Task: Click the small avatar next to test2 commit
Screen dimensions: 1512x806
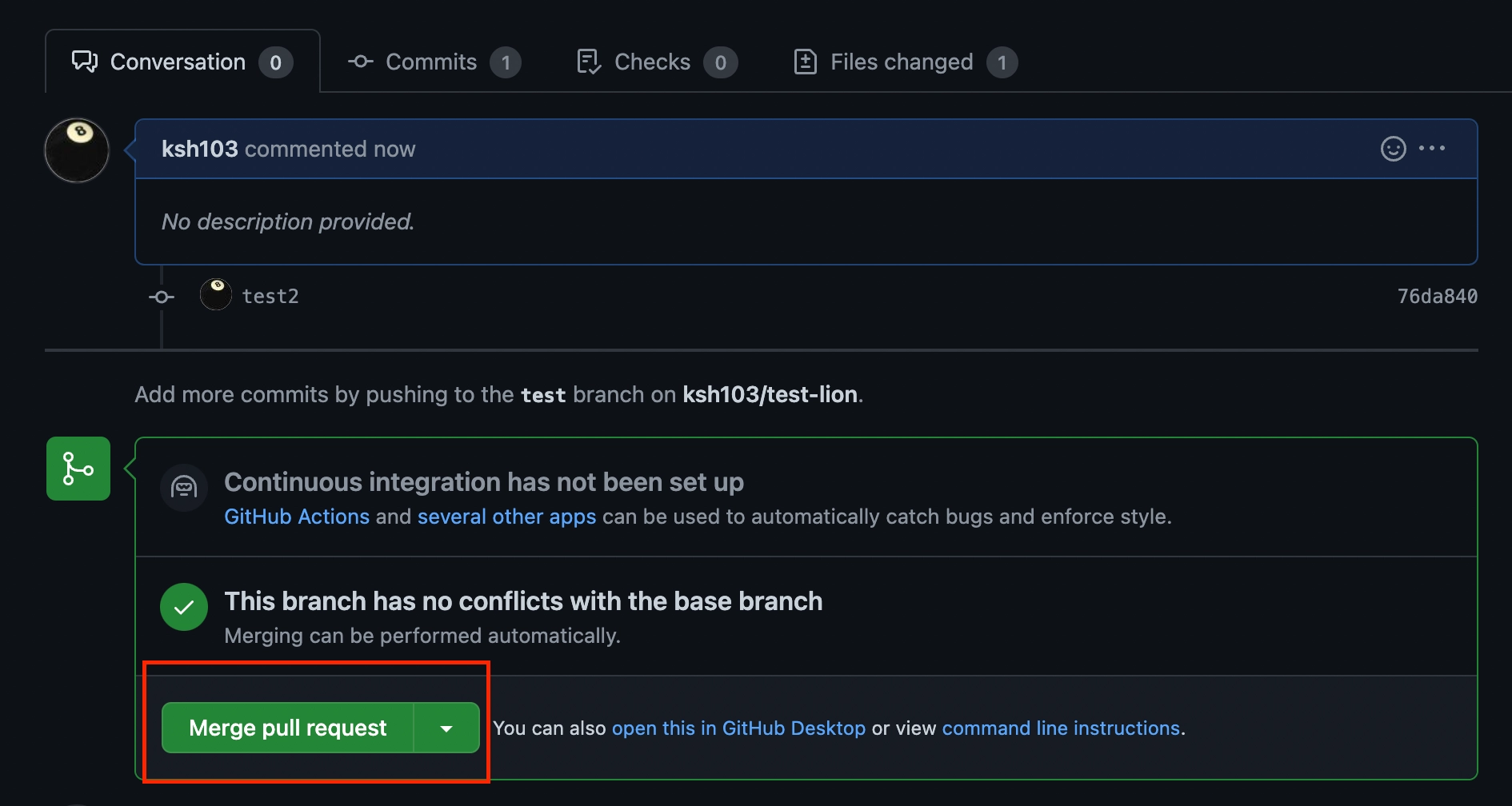Action: 215,295
